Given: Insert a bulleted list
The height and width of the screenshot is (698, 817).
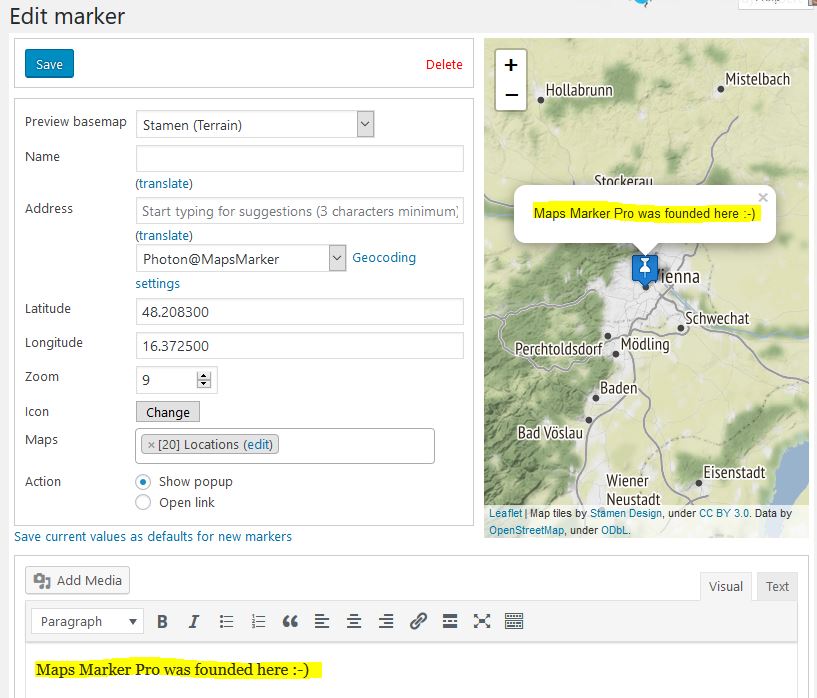Looking at the screenshot, I should coord(226,620).
